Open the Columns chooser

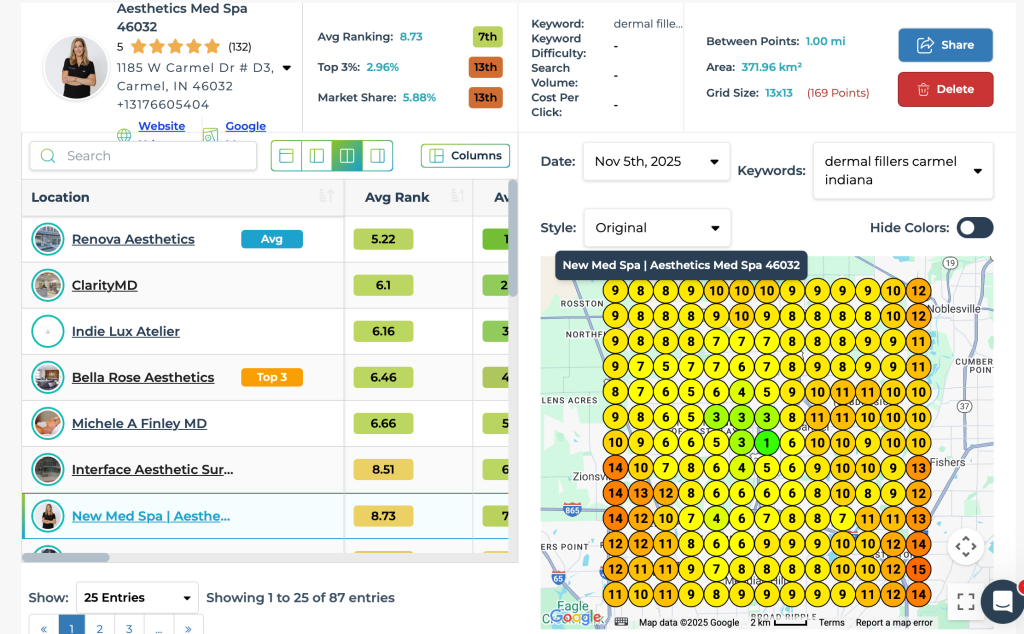465,155
